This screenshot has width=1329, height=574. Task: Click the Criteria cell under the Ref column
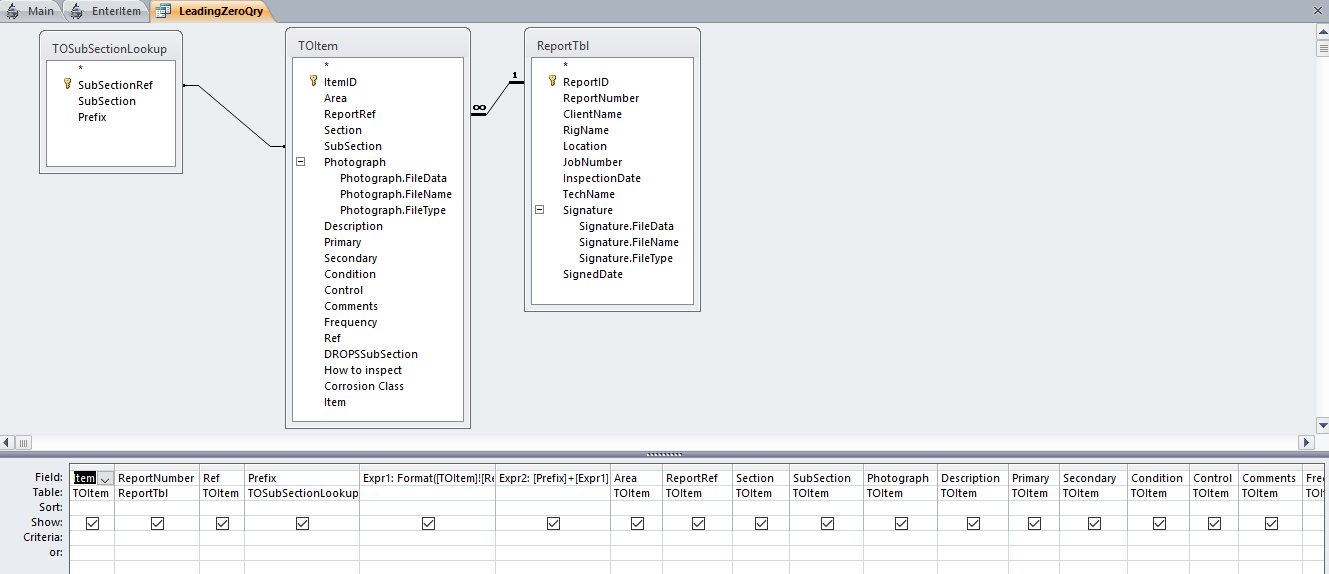point(221,538)
